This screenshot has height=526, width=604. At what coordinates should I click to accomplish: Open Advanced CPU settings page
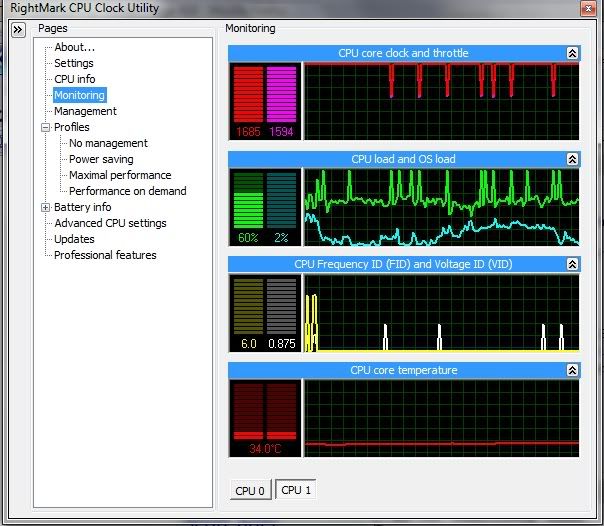(110, 223)
